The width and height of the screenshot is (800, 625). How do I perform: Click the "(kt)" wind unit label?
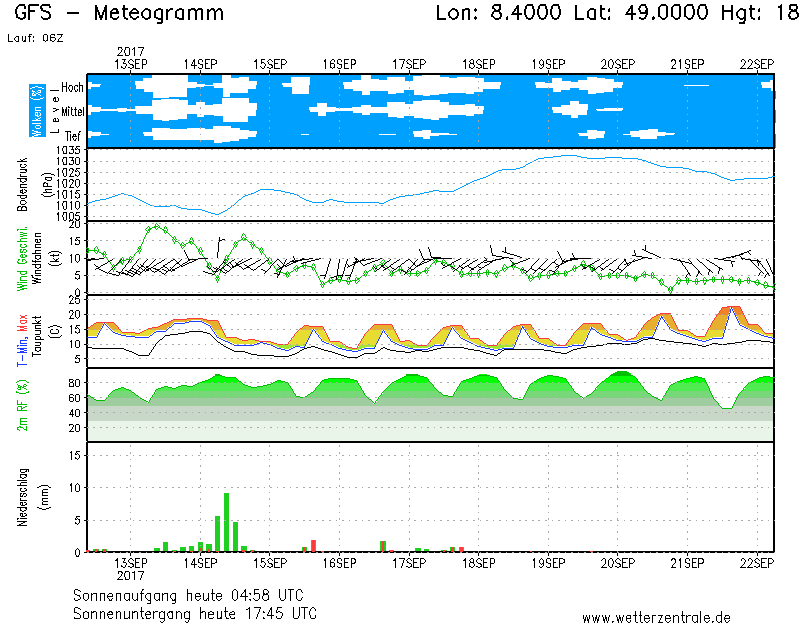(x=55, y=258)
